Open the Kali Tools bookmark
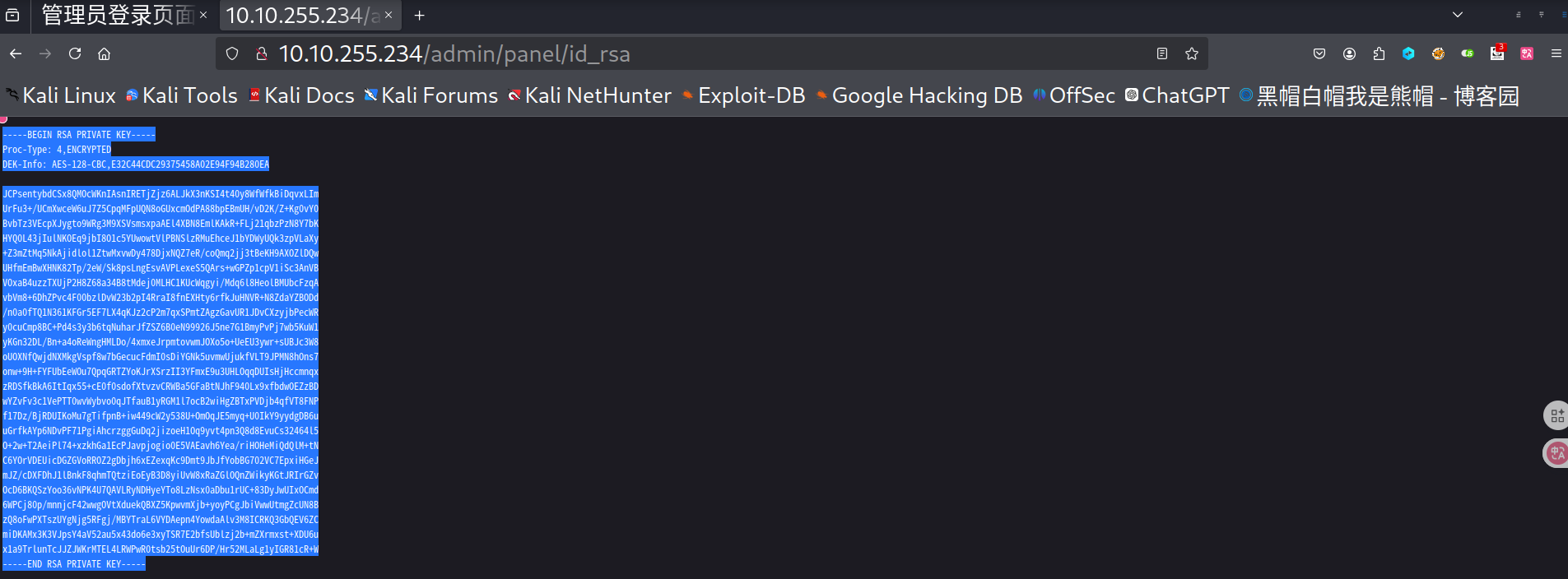The height and width of the screenshot is (579, 1568). 181,95
